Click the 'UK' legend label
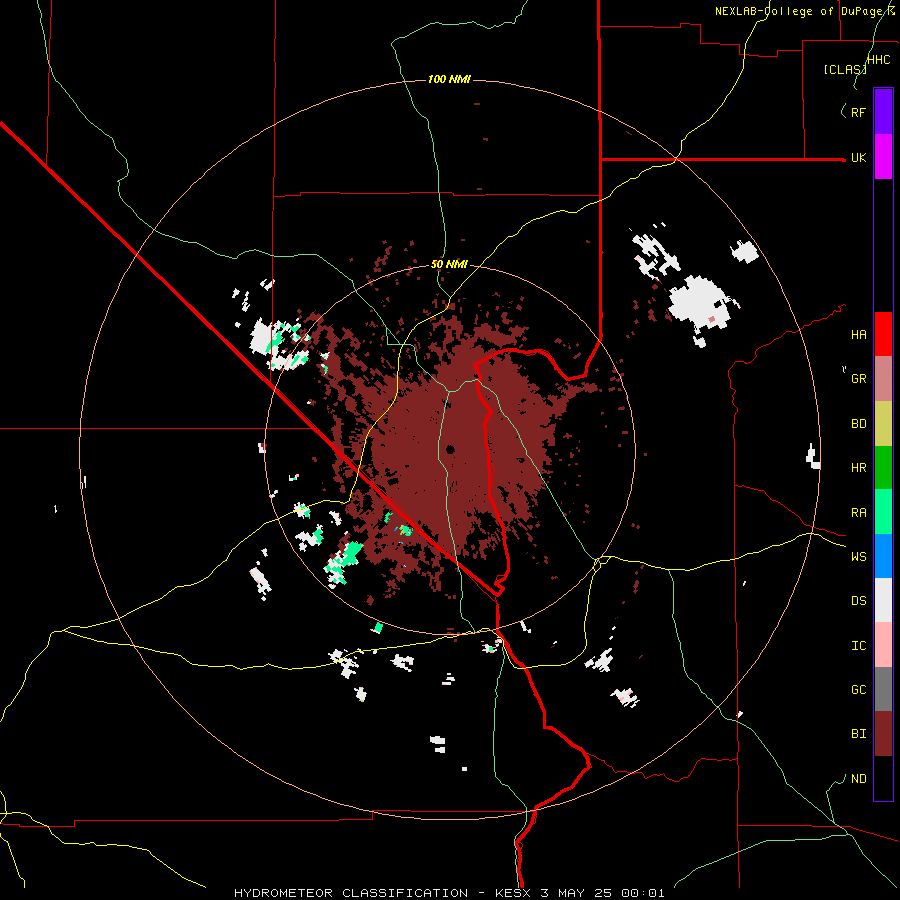The width and height of the screenshot is (900, 900). [x=859, y=157]
